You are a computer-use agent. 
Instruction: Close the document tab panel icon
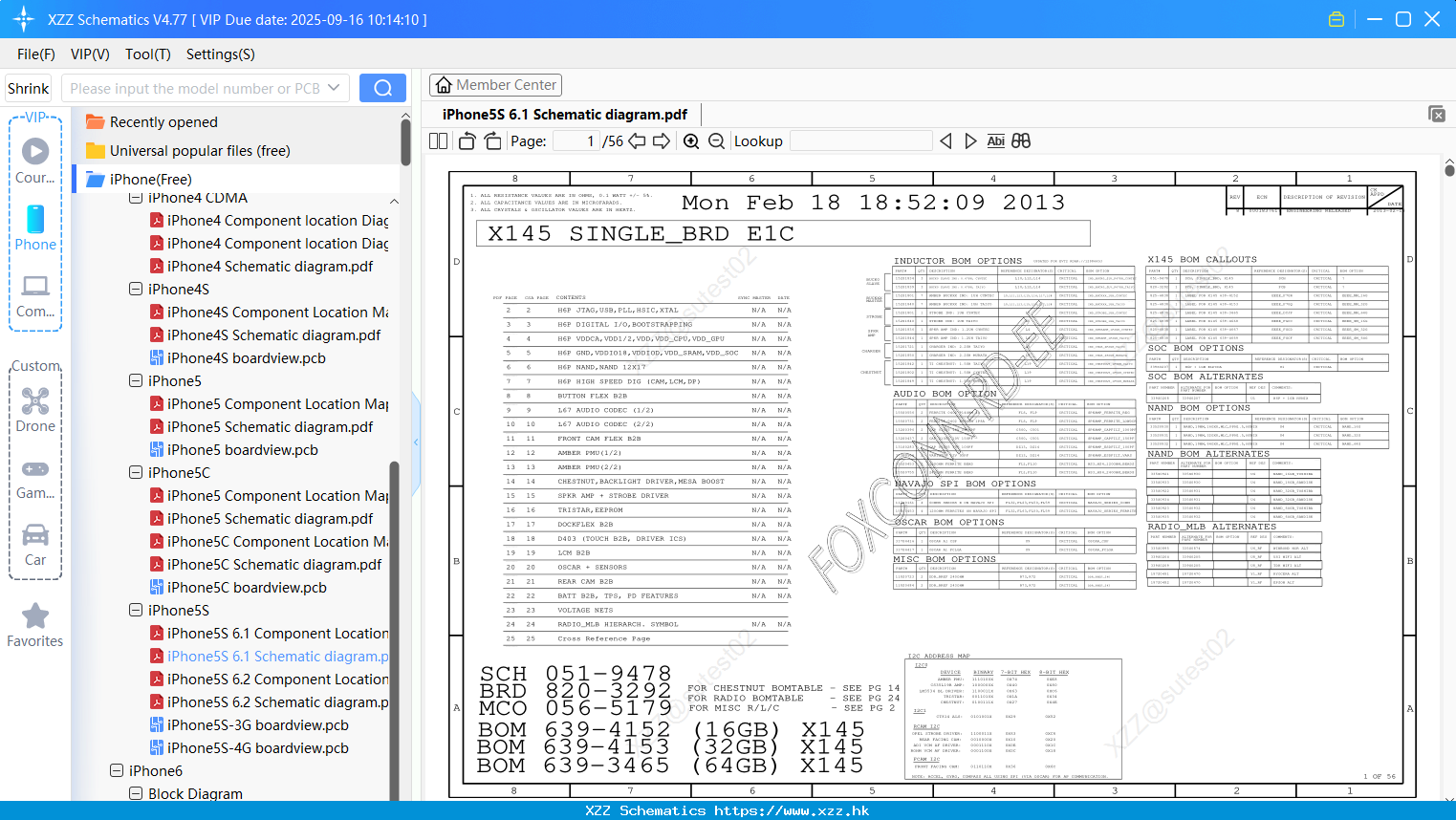1437,114
